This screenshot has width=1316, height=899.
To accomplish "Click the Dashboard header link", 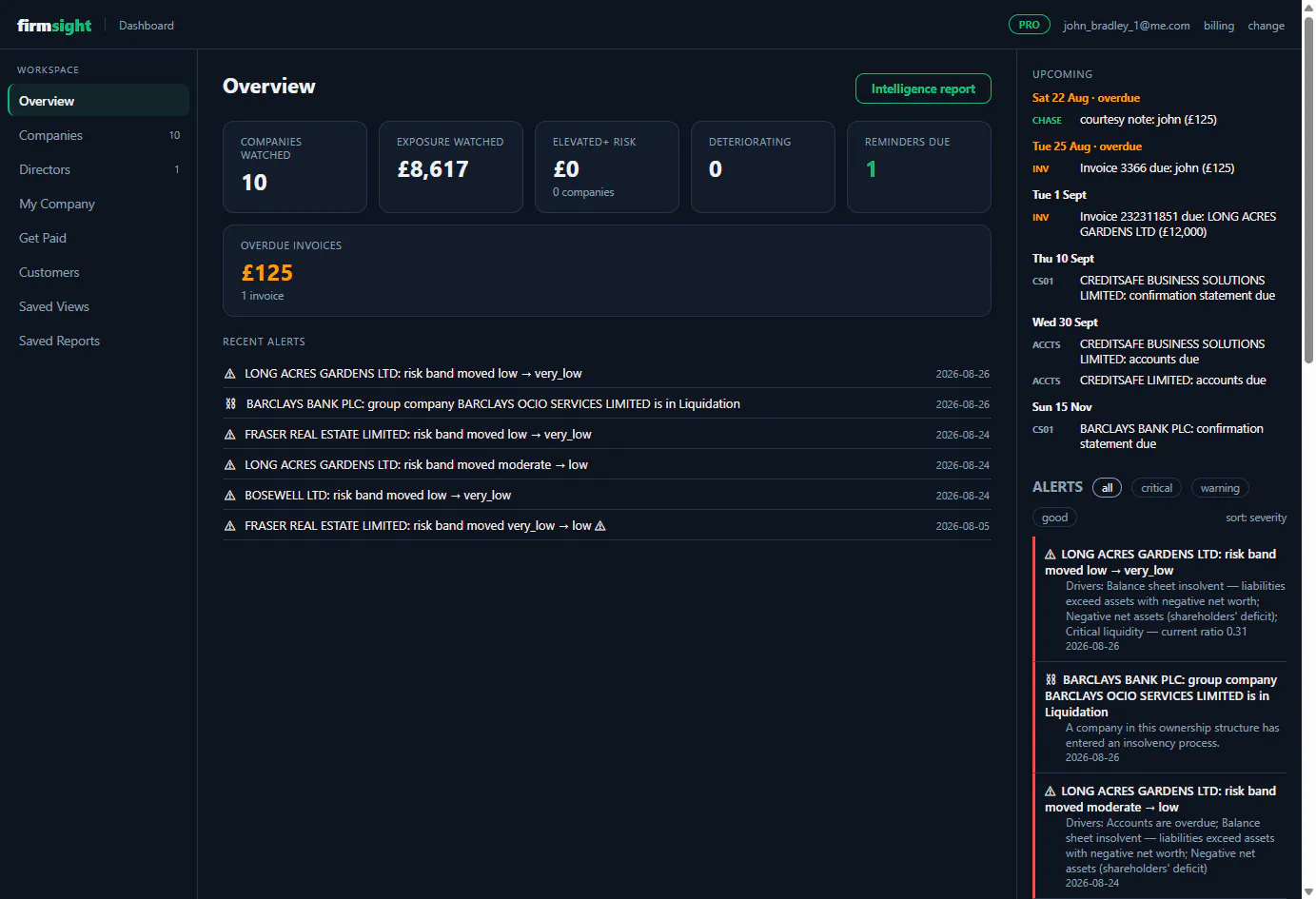I will [x=147, y=26].
